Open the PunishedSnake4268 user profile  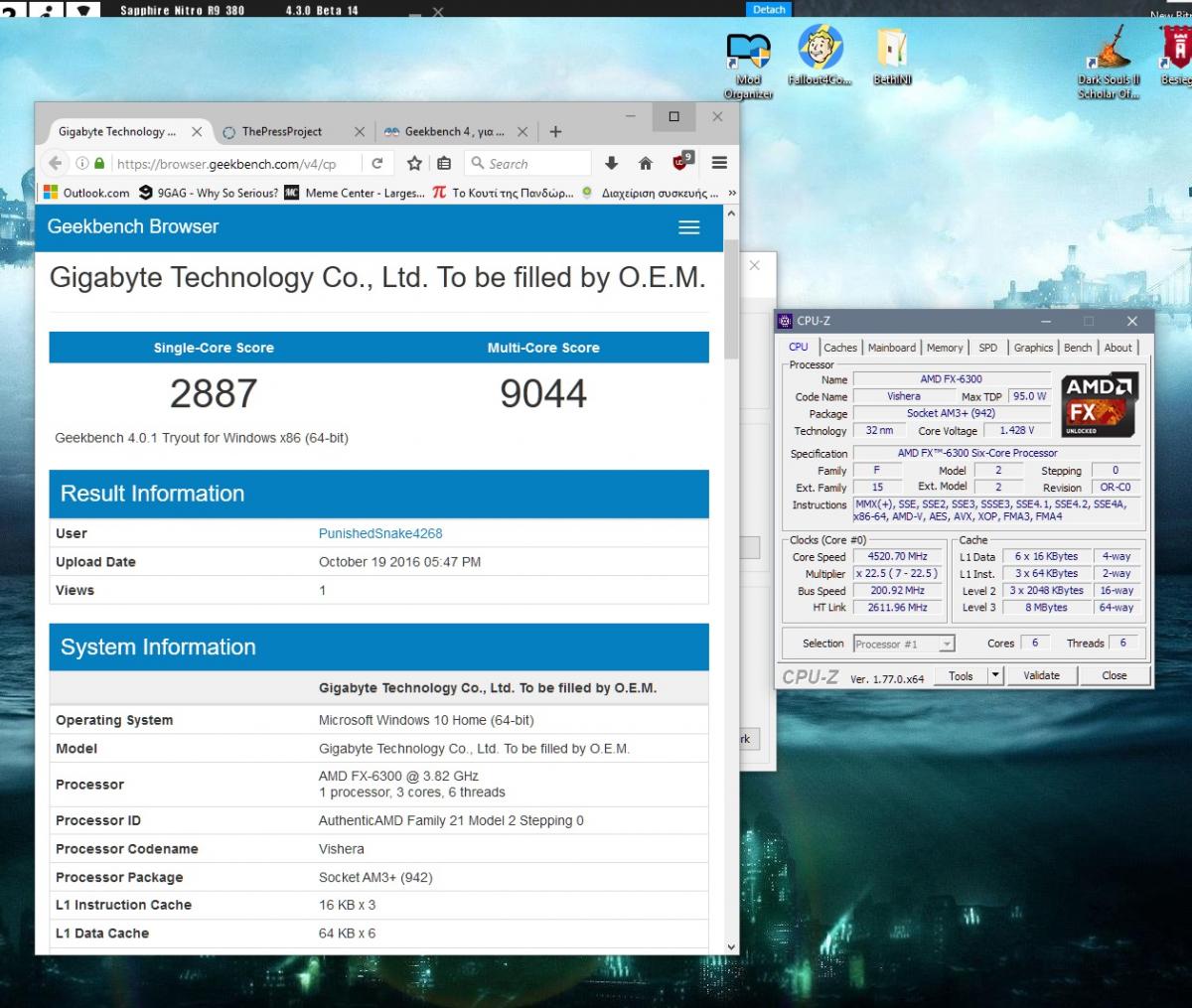380,533
